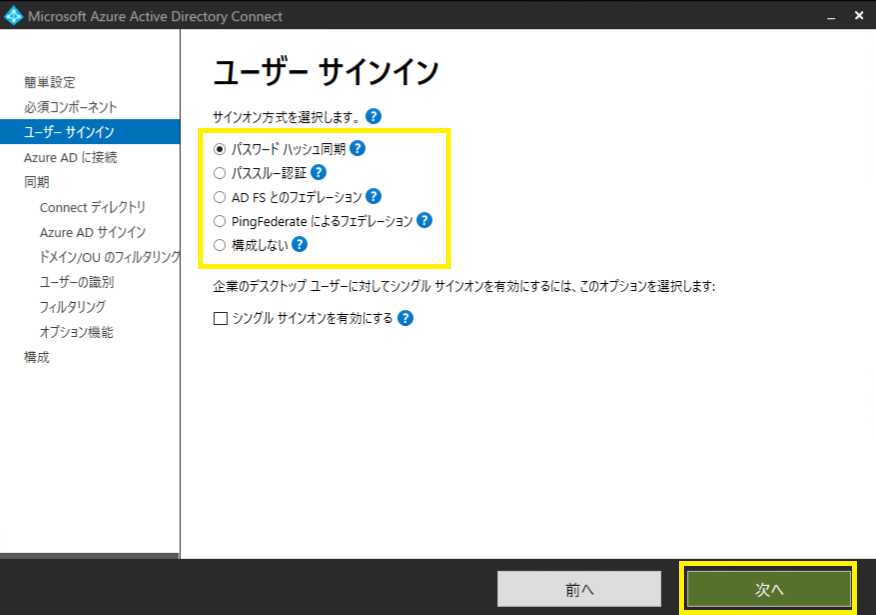Go to Azure AD に接続 step
This screenshot has width=876, height=615.
pyautogui.click(x=70, y=157)
